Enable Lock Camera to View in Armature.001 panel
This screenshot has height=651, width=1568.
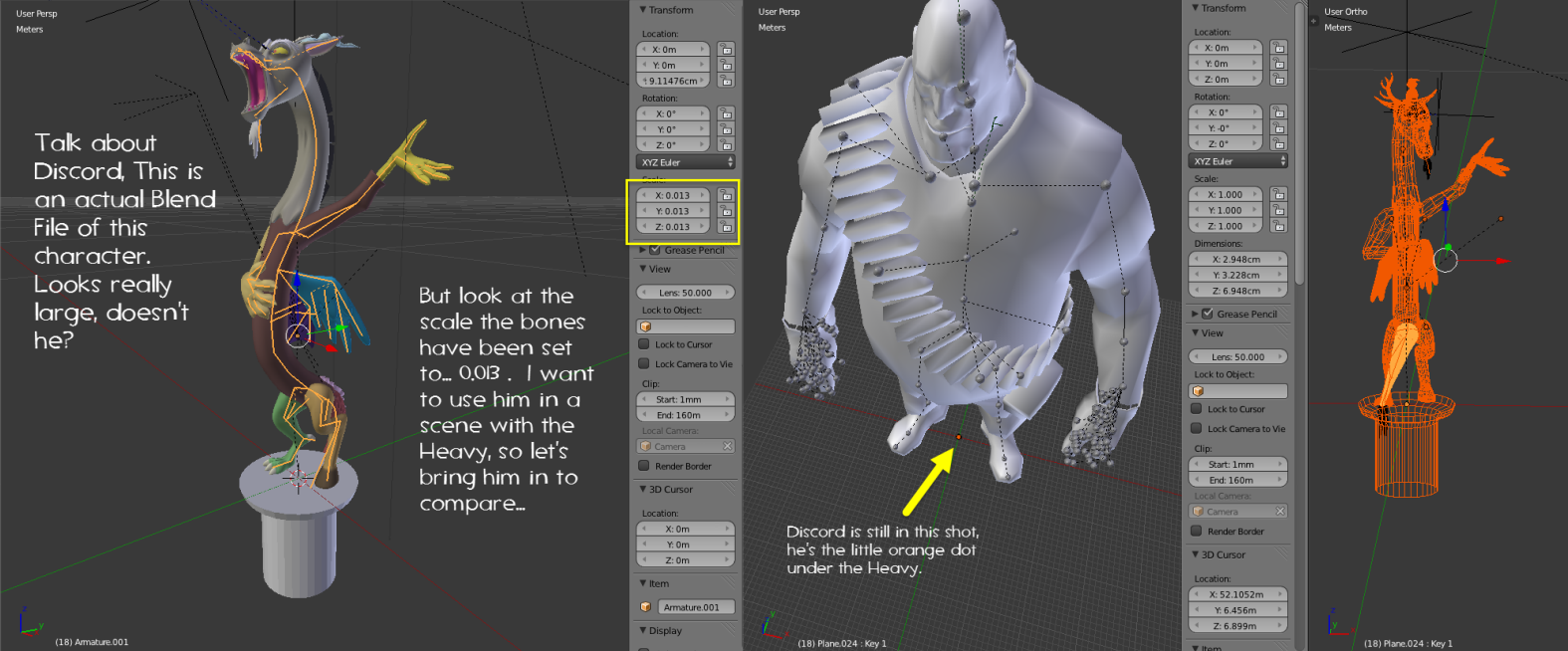pos(644,363)
